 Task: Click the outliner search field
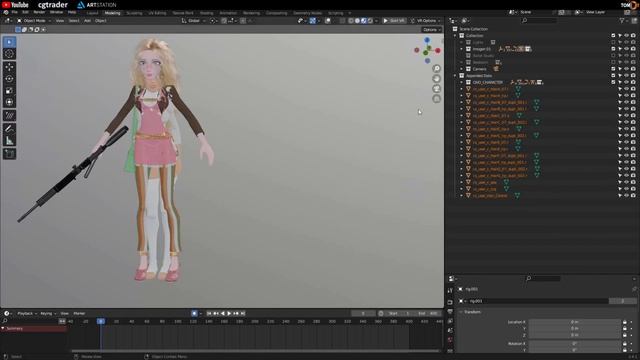pos(539,20)
